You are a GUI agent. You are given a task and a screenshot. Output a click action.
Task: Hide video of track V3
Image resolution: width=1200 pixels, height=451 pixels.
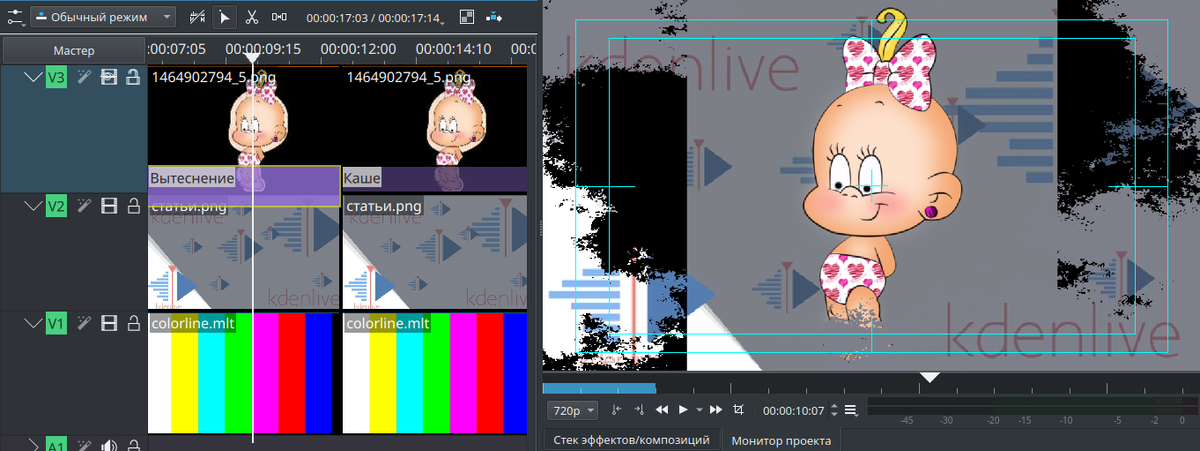(109, 77)
